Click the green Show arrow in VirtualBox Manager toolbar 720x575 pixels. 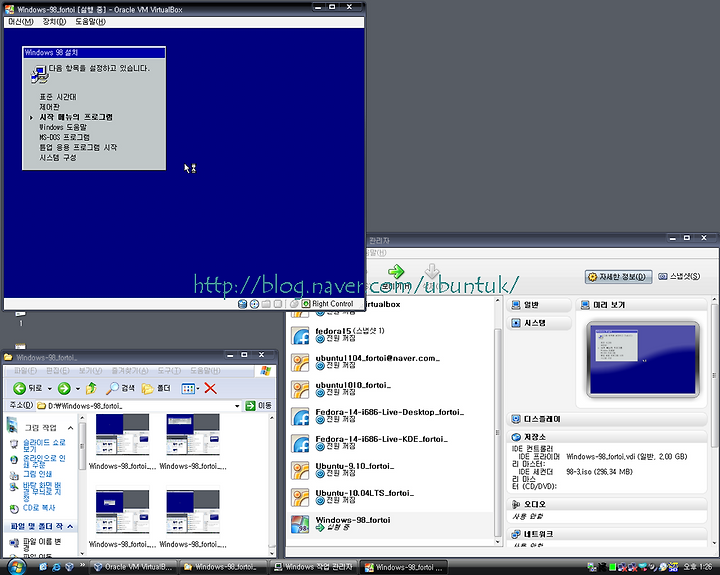396,272
